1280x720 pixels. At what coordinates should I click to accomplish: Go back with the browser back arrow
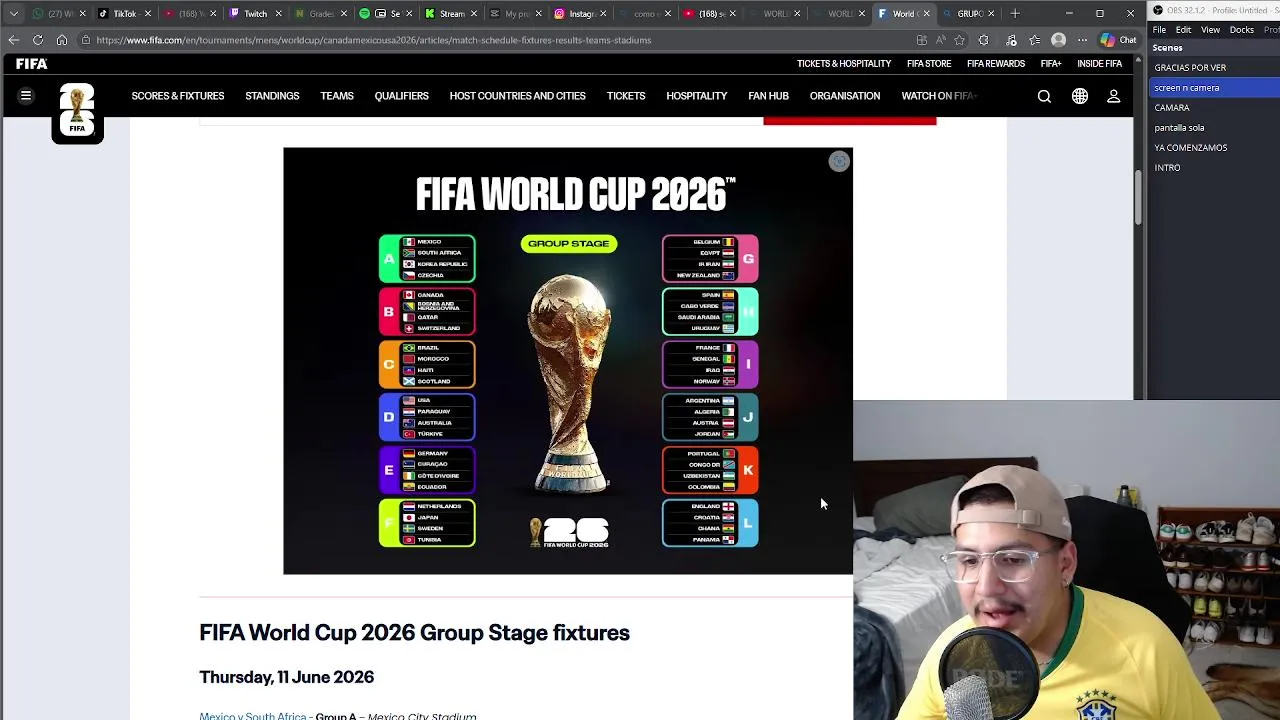point(13,40)
